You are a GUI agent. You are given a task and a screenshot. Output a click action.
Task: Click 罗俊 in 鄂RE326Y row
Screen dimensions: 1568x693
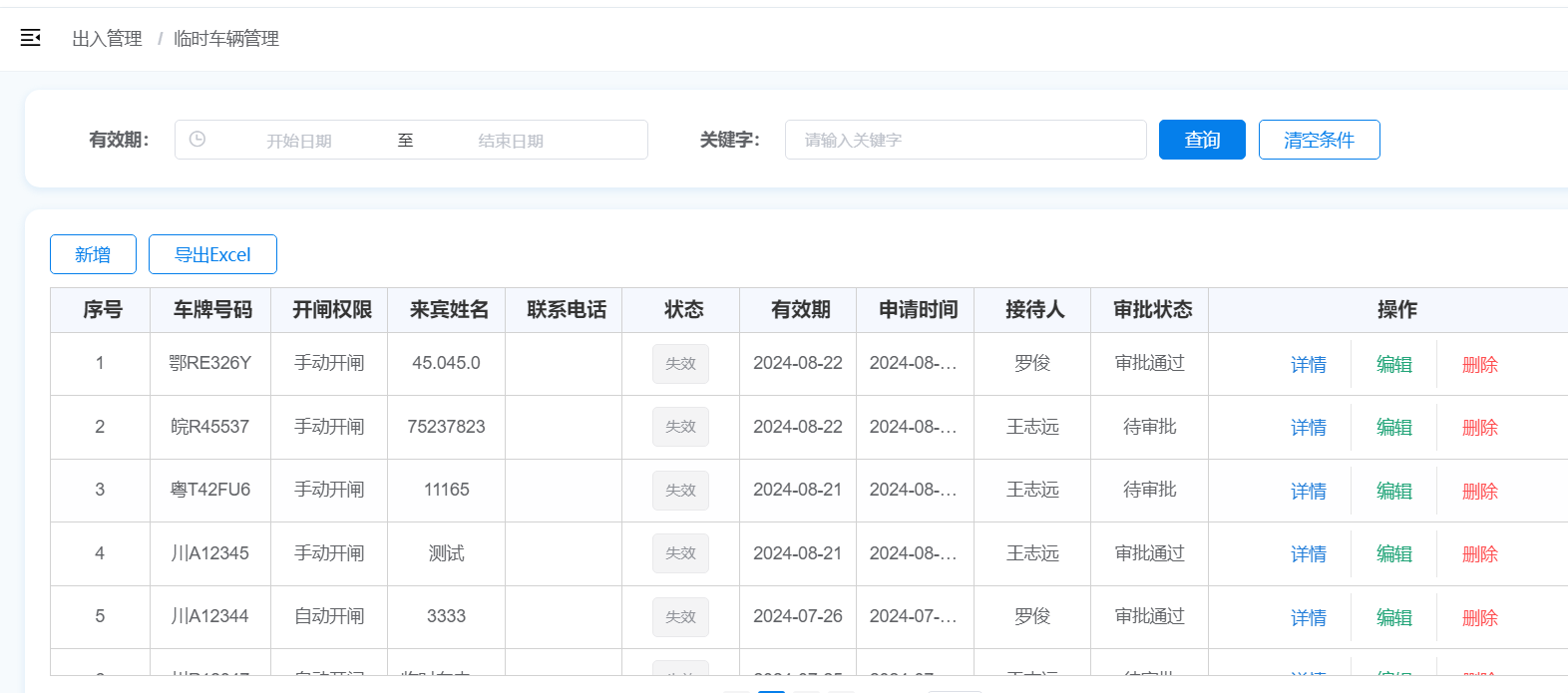pos(1032,363)
